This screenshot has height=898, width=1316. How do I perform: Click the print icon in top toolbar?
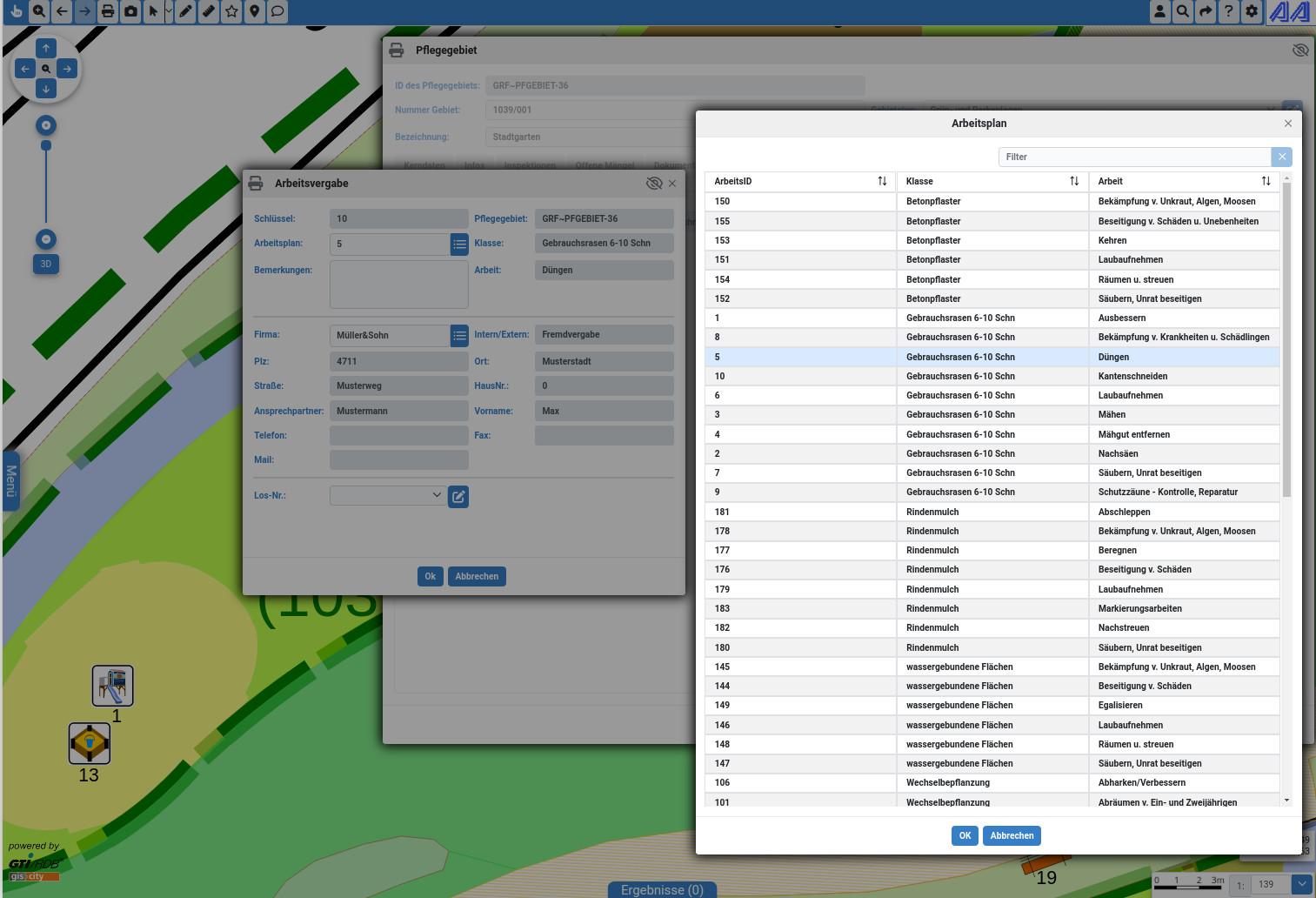[107, 11]
